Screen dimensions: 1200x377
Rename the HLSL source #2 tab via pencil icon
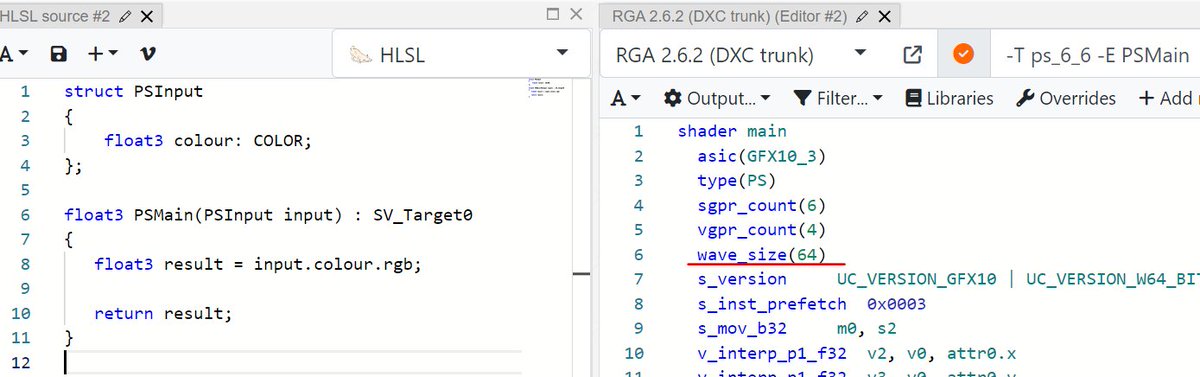(x=125, y=16)
